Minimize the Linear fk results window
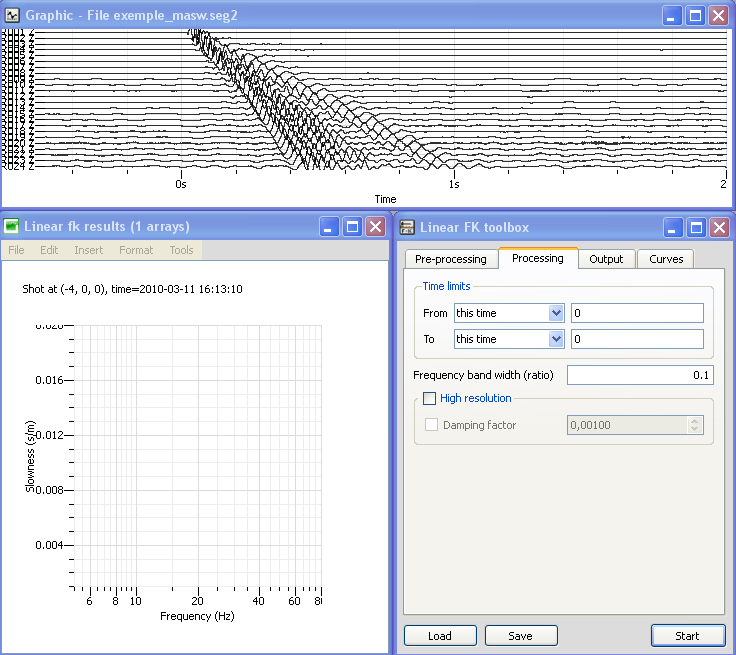 coord(329,227)
